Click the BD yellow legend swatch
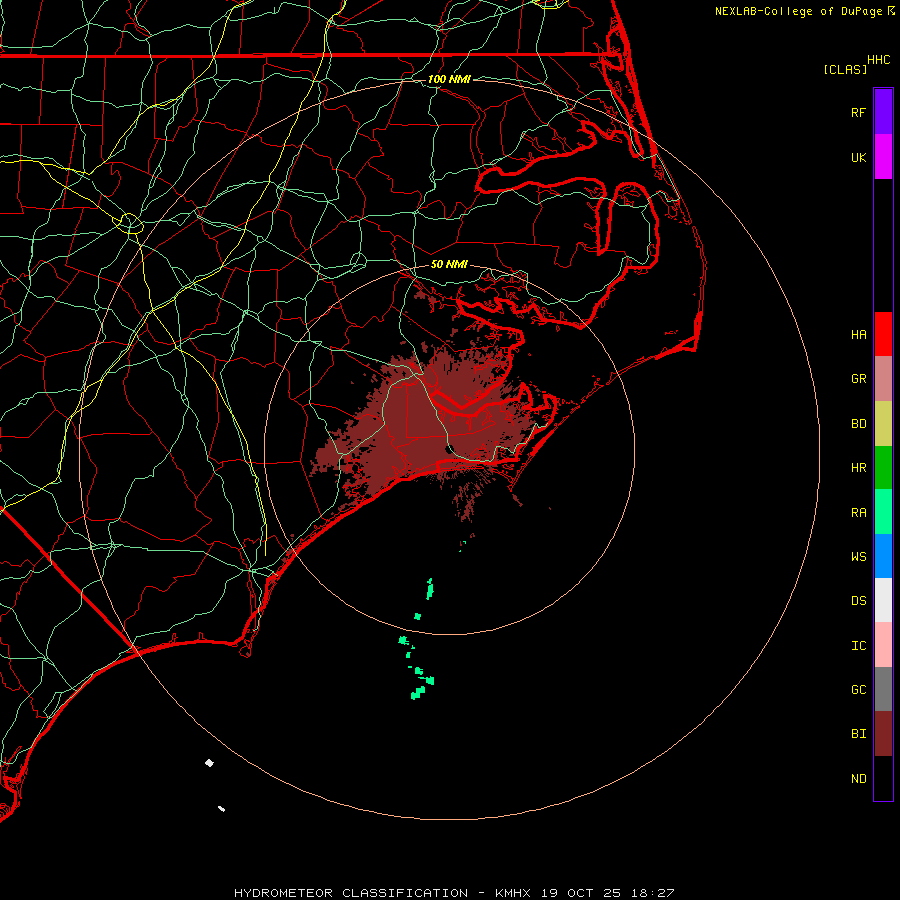The height and width of the screenshot is (900, 900). (x=883, y=424)
